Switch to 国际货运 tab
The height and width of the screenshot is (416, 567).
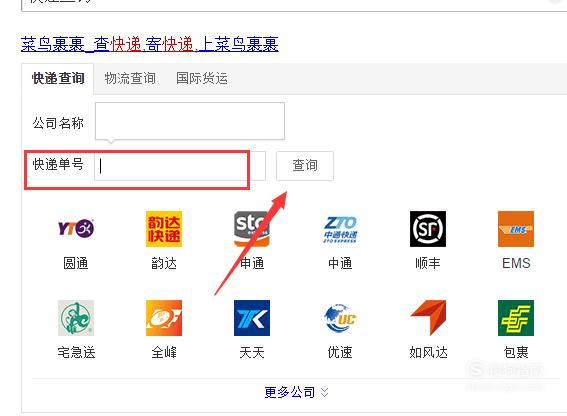202,78
